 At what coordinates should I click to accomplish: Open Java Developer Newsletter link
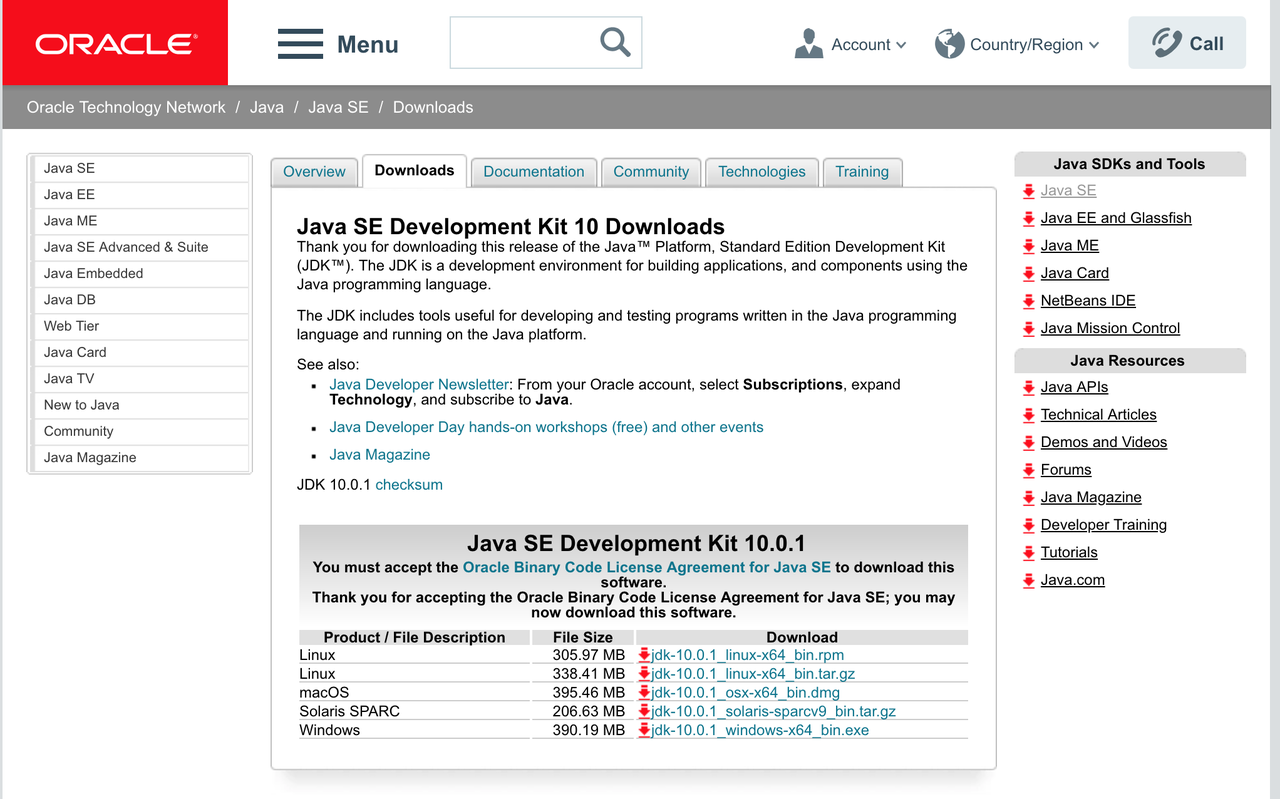[x=419, y=384]
